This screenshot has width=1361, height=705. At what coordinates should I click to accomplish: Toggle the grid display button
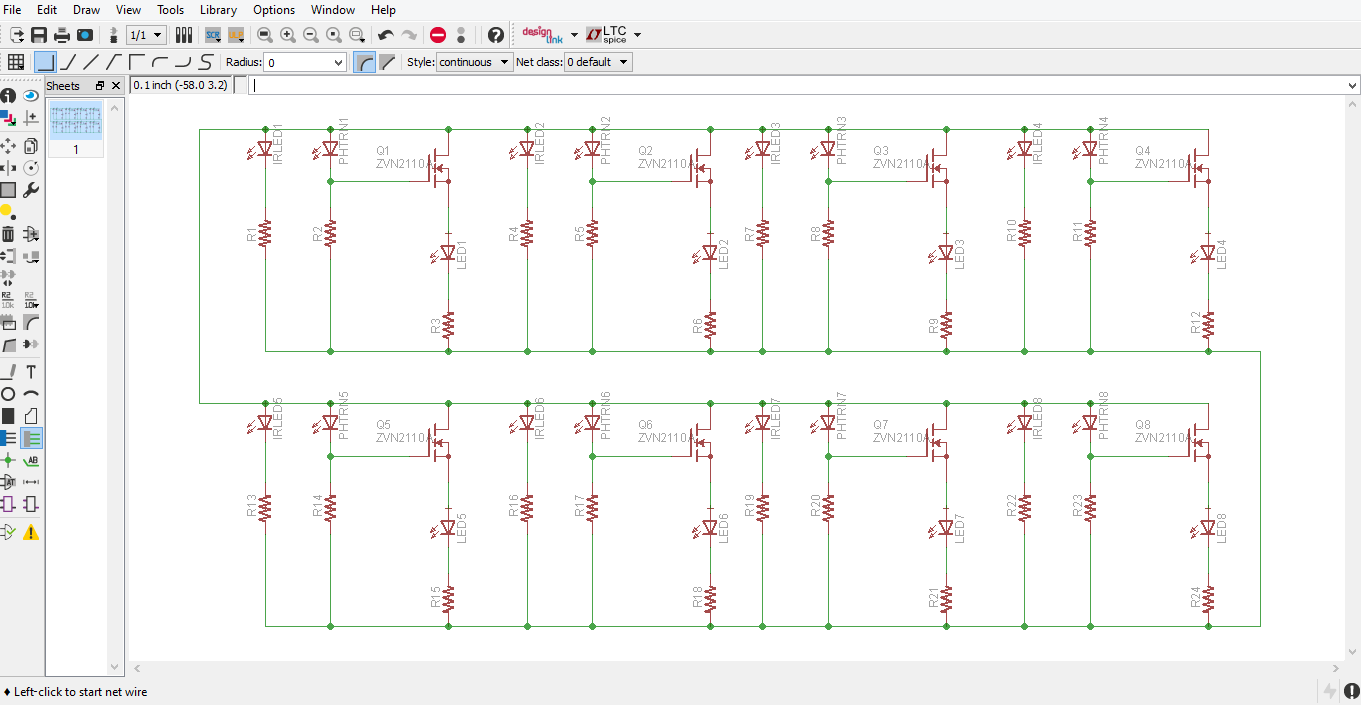(16, 61)
